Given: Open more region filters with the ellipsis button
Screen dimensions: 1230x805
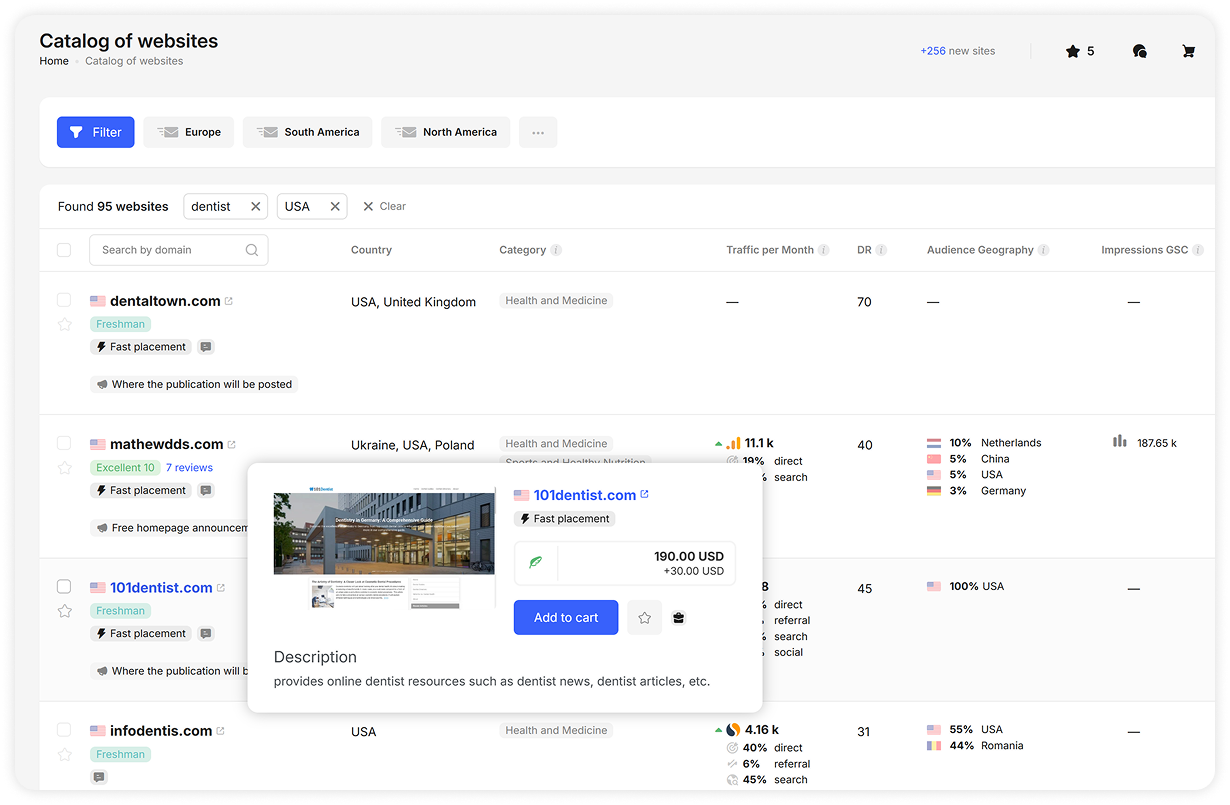Looking at the screenshot, I should tap(538, 131).
